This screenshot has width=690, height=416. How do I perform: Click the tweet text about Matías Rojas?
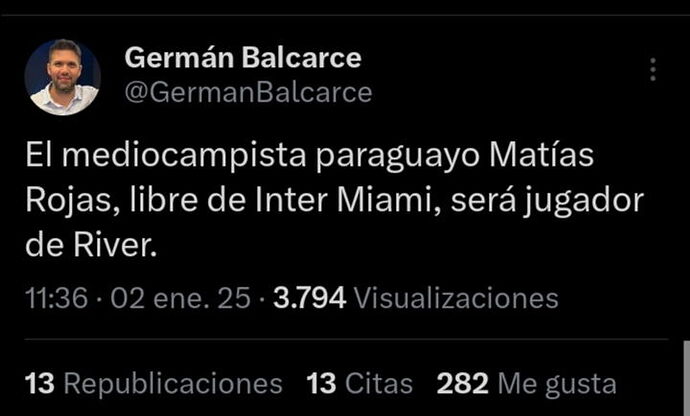click(334, 200)
